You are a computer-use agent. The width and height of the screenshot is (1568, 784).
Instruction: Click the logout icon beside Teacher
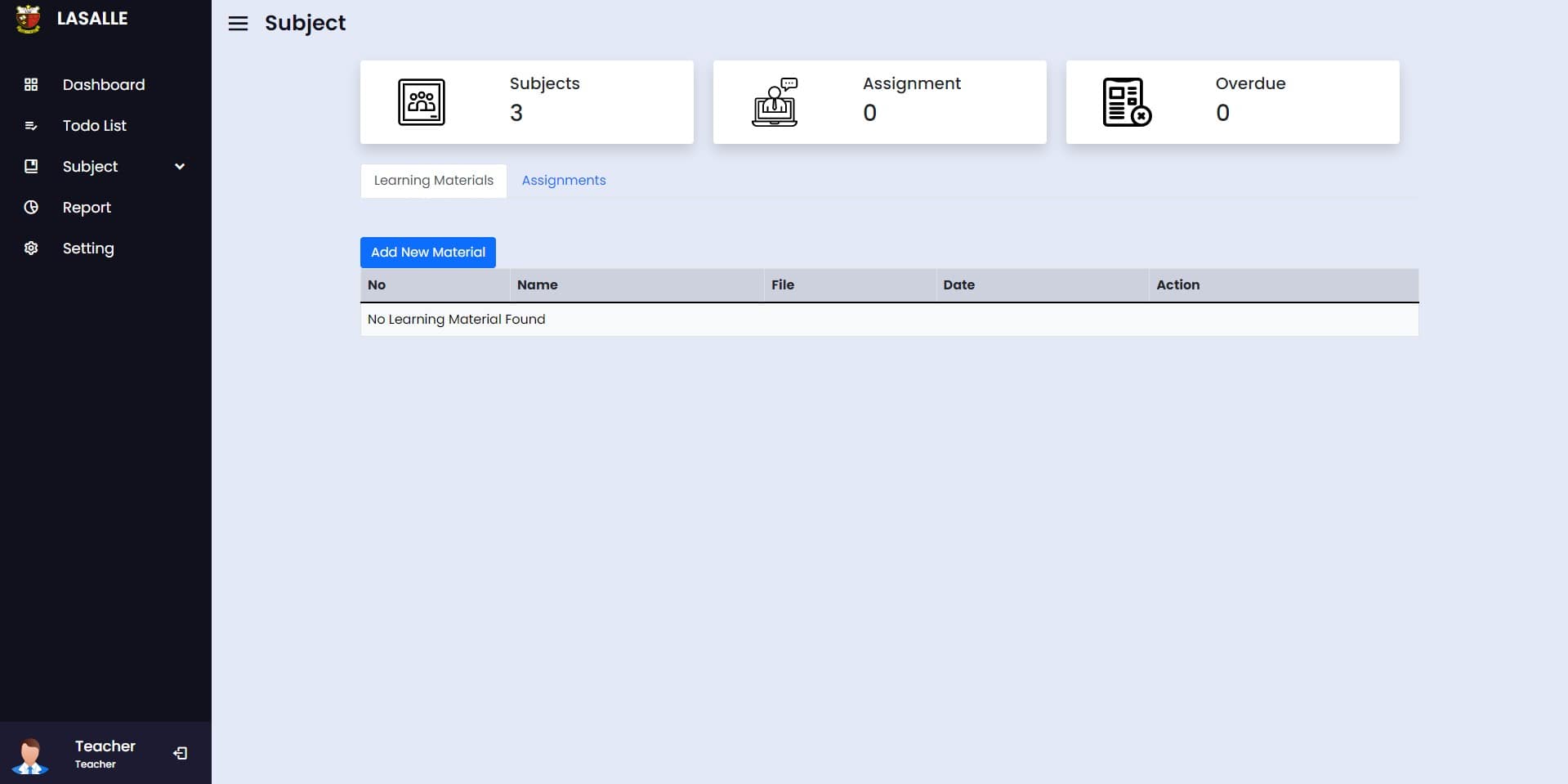click(x=181, y=753)
